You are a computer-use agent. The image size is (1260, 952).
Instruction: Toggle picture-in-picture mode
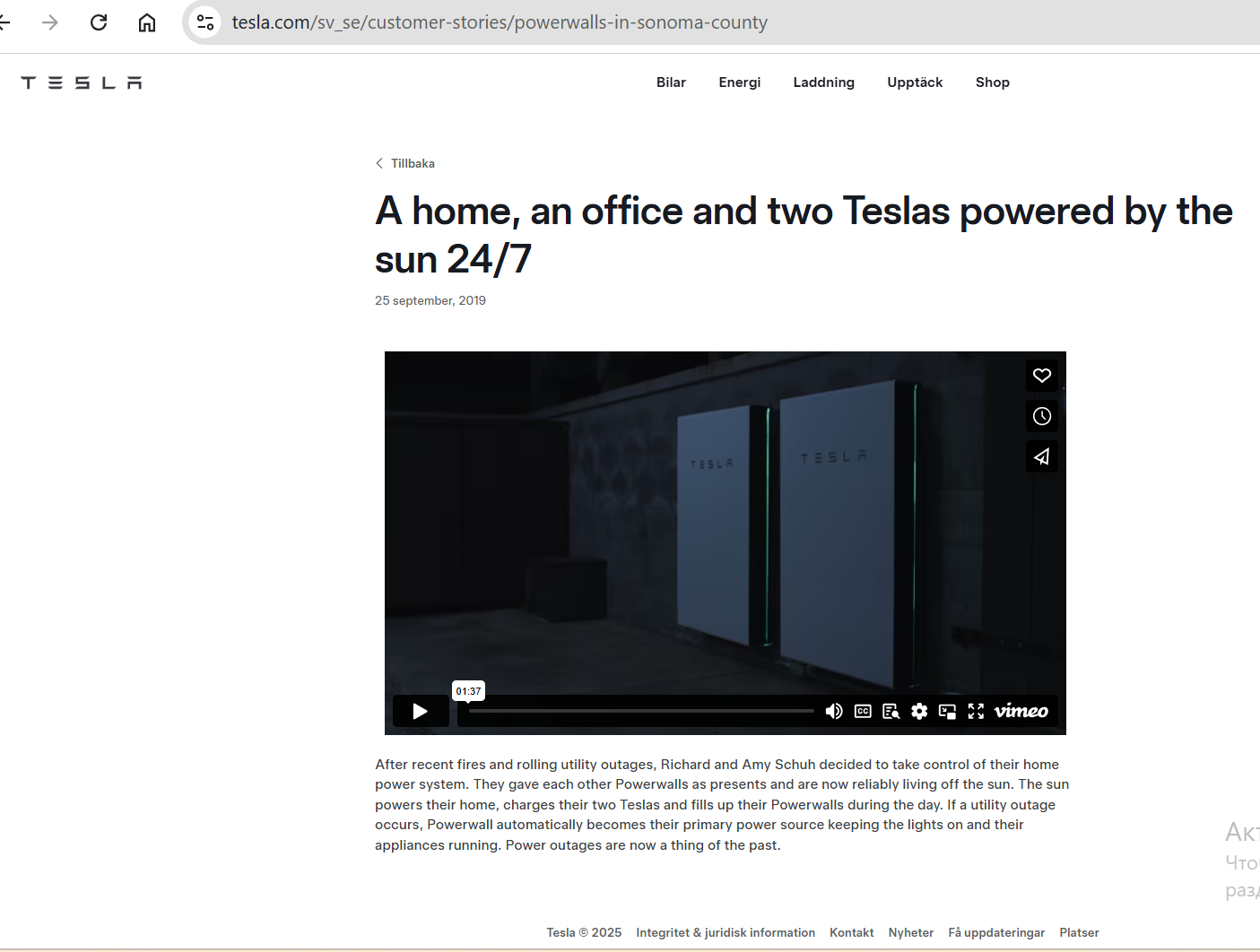tap(947, 711)
